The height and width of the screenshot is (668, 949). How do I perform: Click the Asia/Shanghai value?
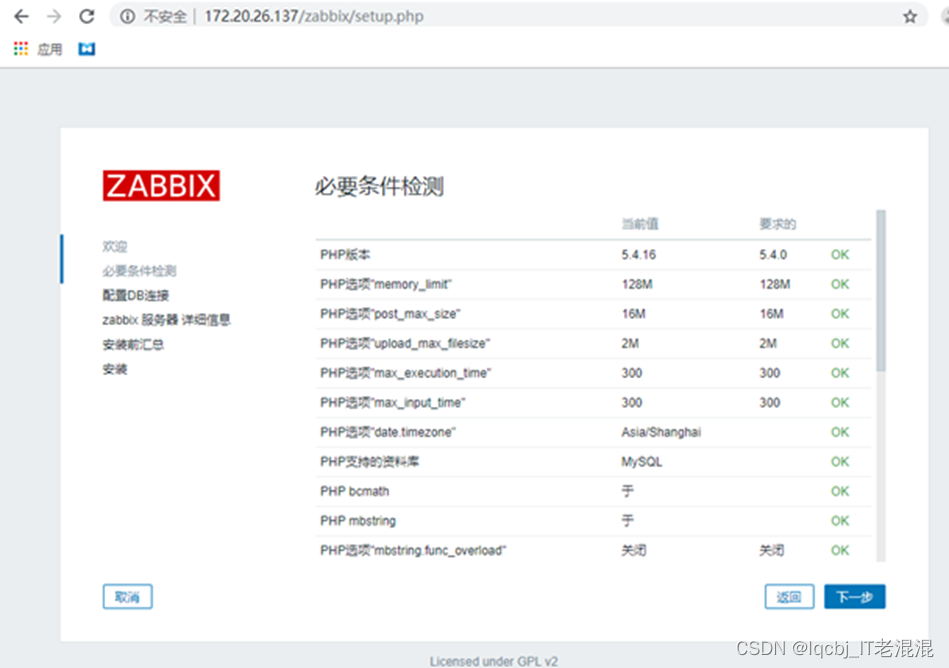tap(661, 432)
